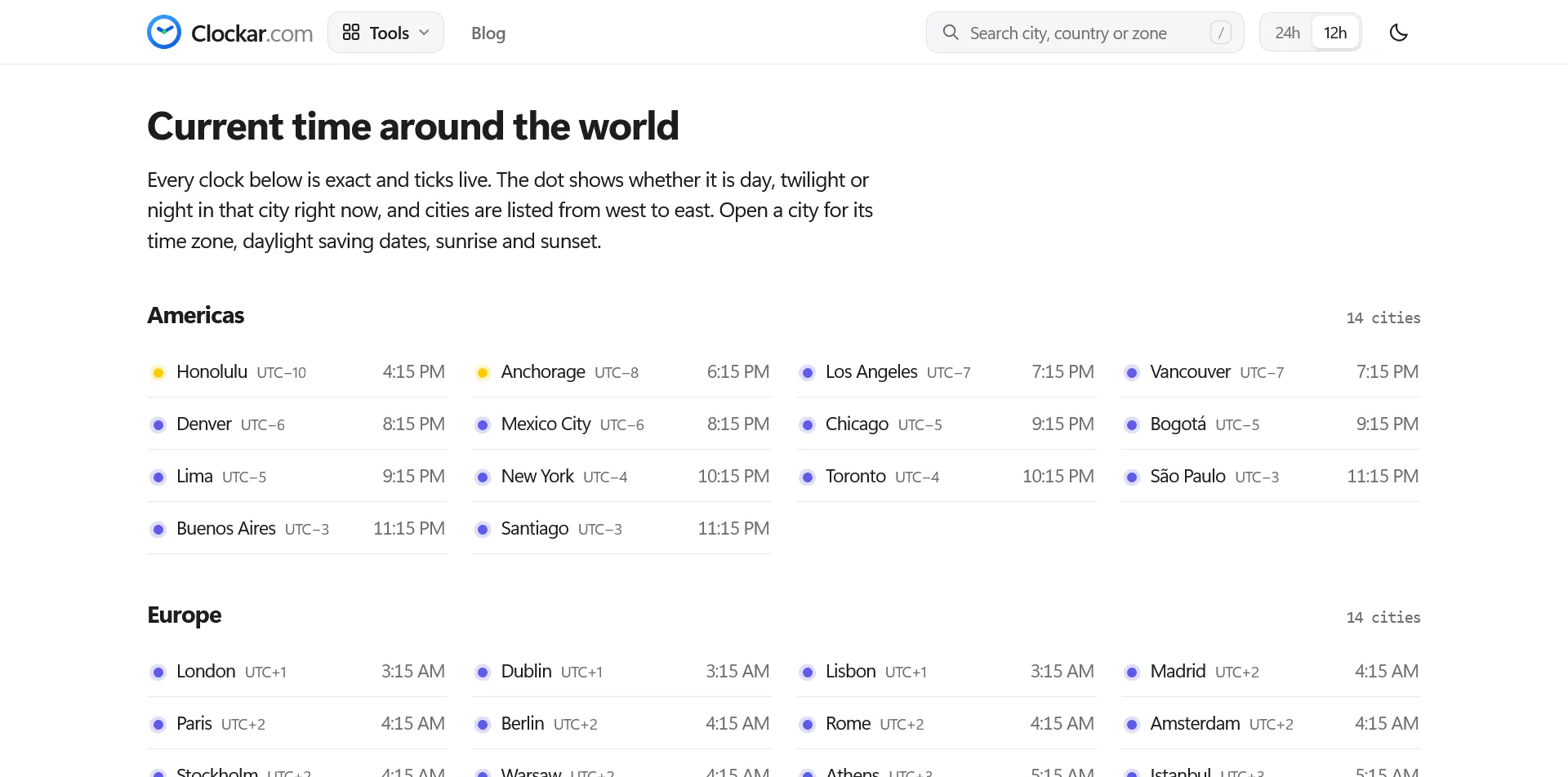Screen dimensions: 1568x777
Task: Click the Clockar.com site name
Action: [x=252, y=33]
